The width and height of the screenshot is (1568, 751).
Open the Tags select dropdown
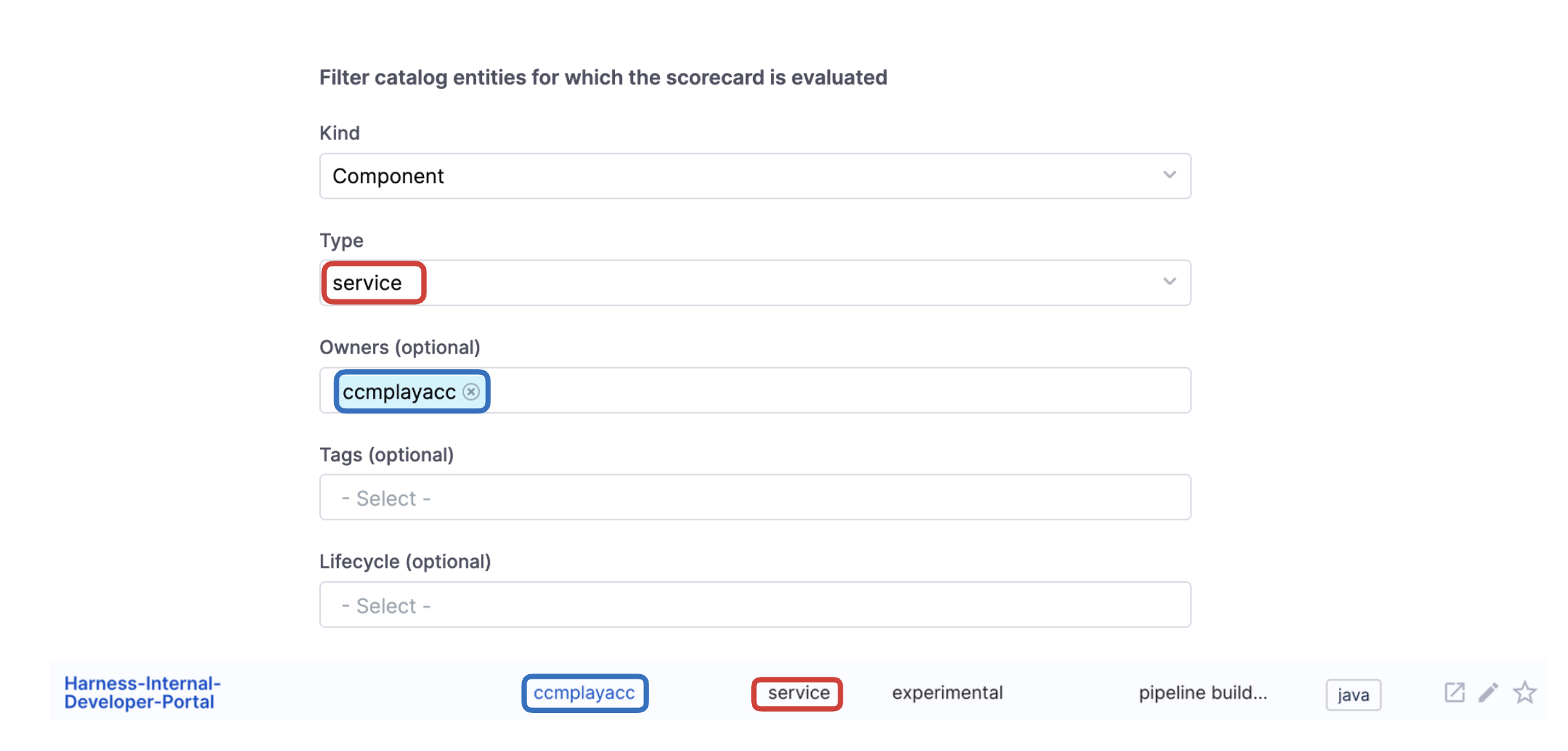click(754, 497)
